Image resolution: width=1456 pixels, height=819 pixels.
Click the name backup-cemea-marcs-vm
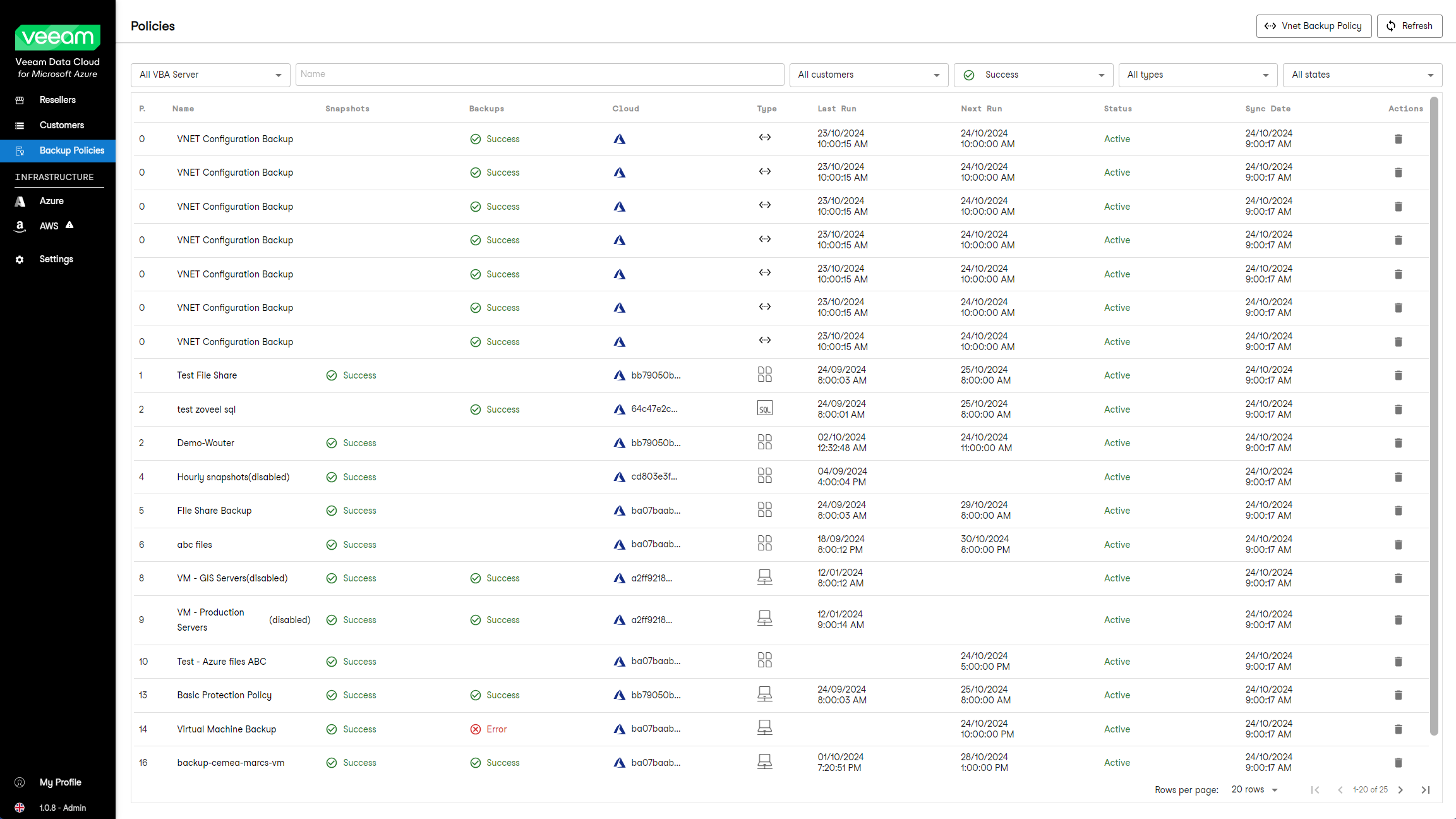pos(231,763)
